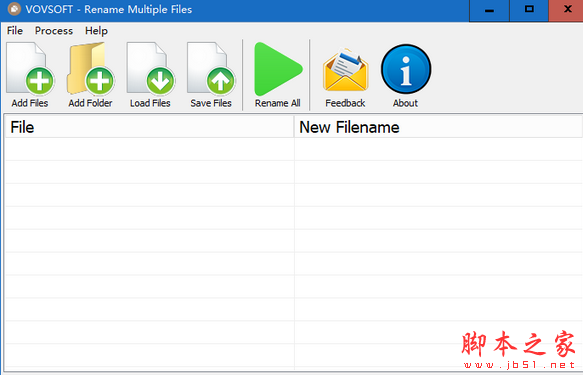Close the Rename Multiple Files window

(x=567, y=10)
